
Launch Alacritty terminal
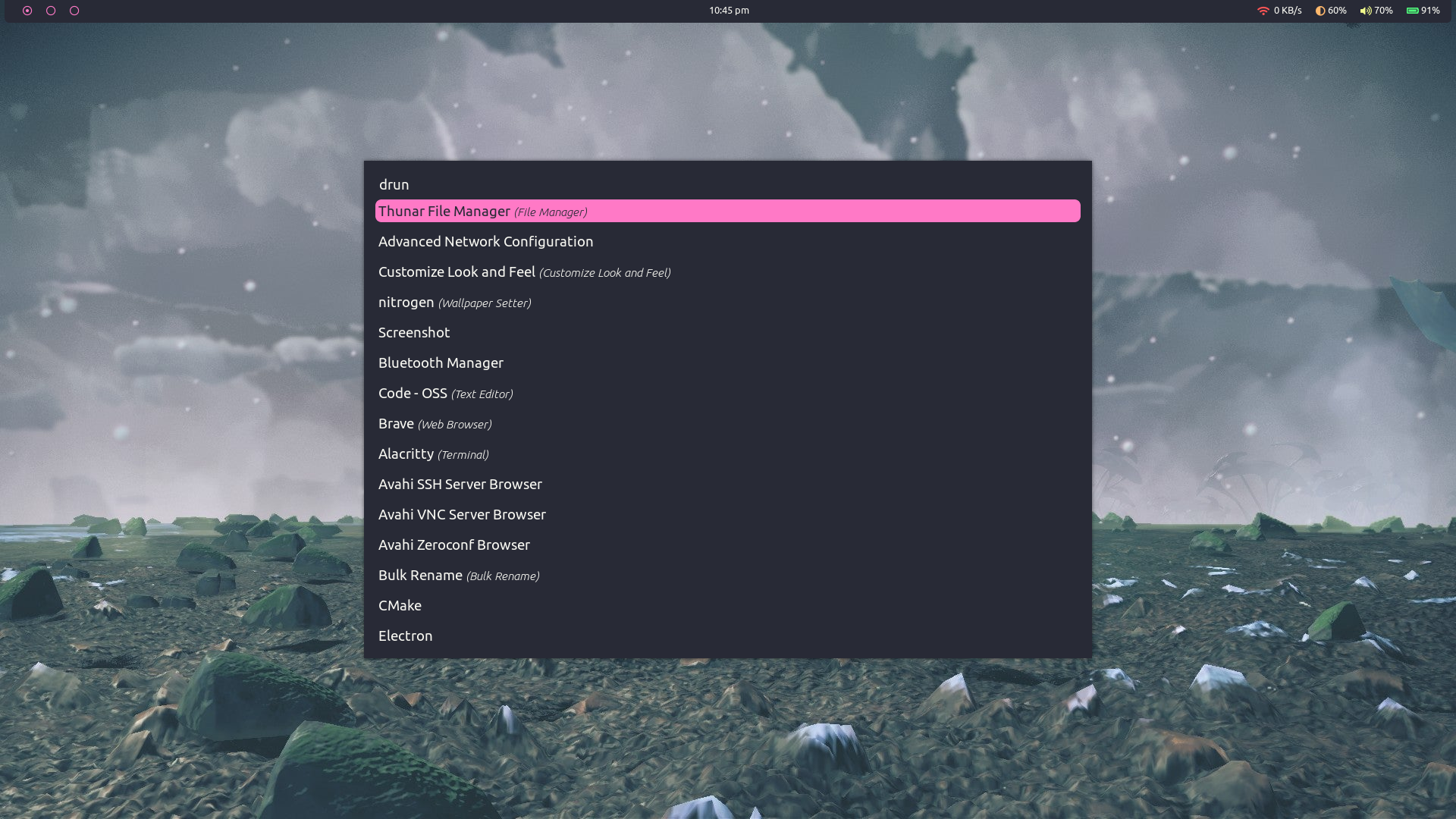(433, 453)
